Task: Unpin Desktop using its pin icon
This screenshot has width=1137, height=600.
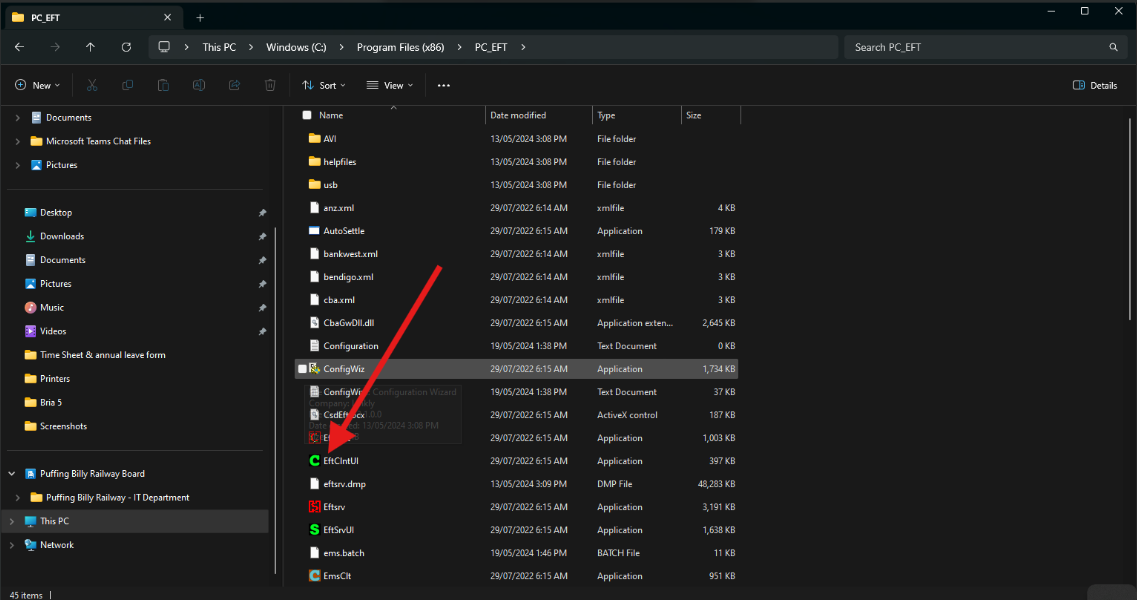Action: pyautogui.click(x=262, y=213)
